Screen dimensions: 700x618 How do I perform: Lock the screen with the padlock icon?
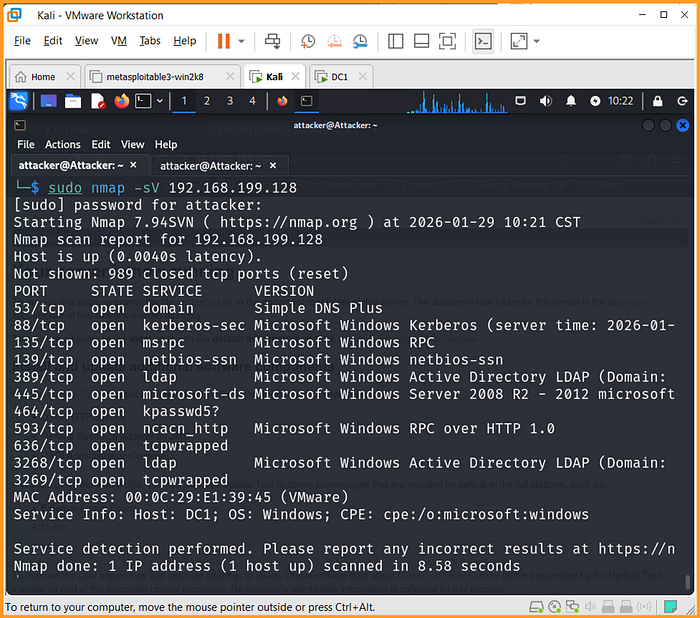(x=657, y=101)
